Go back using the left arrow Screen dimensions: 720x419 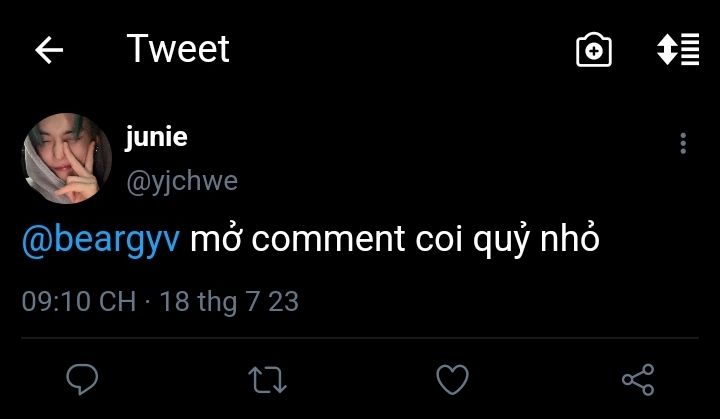click(x=49, y=50)
